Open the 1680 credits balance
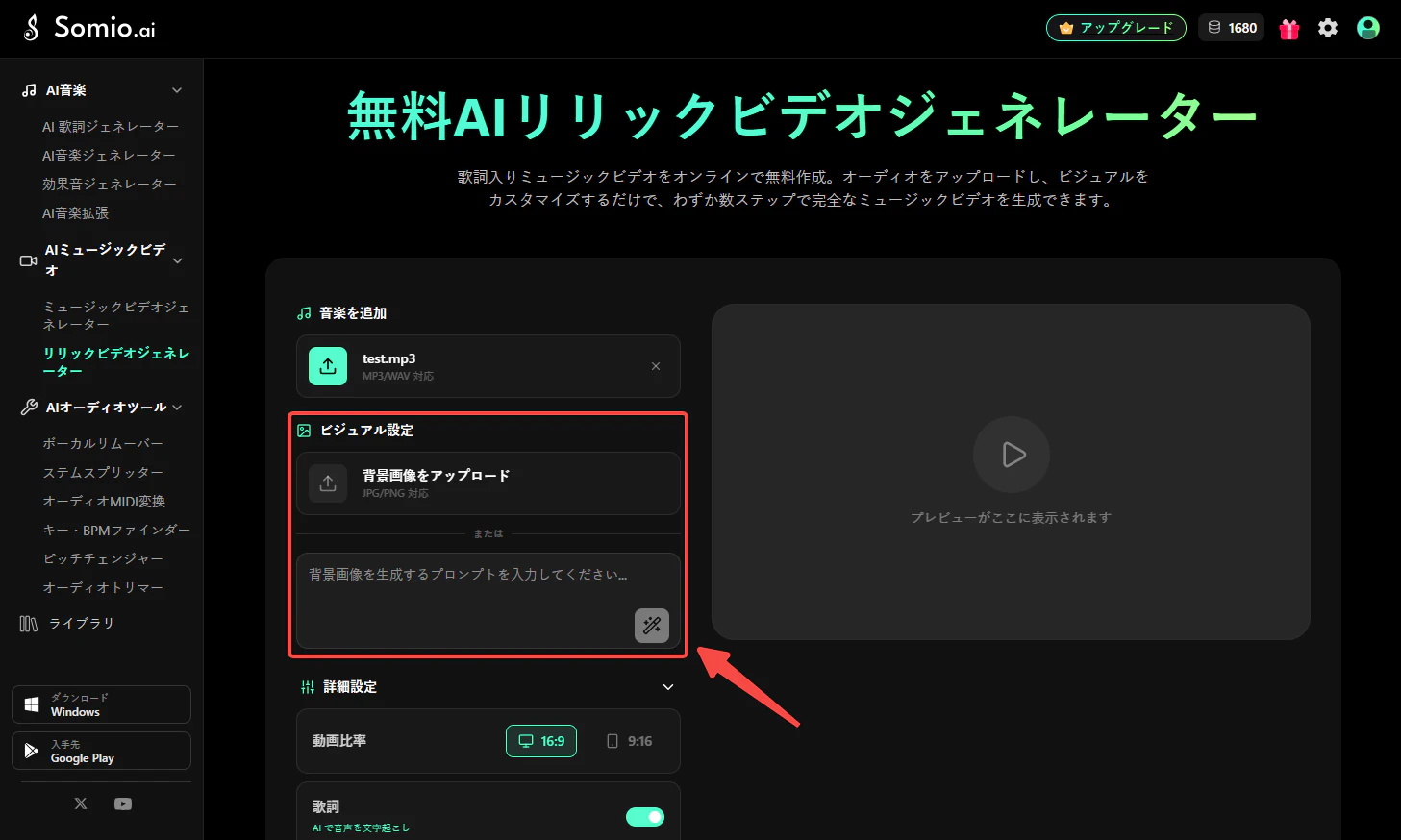Viewport: 1401px width, 840px height. tap(1231, 28)
